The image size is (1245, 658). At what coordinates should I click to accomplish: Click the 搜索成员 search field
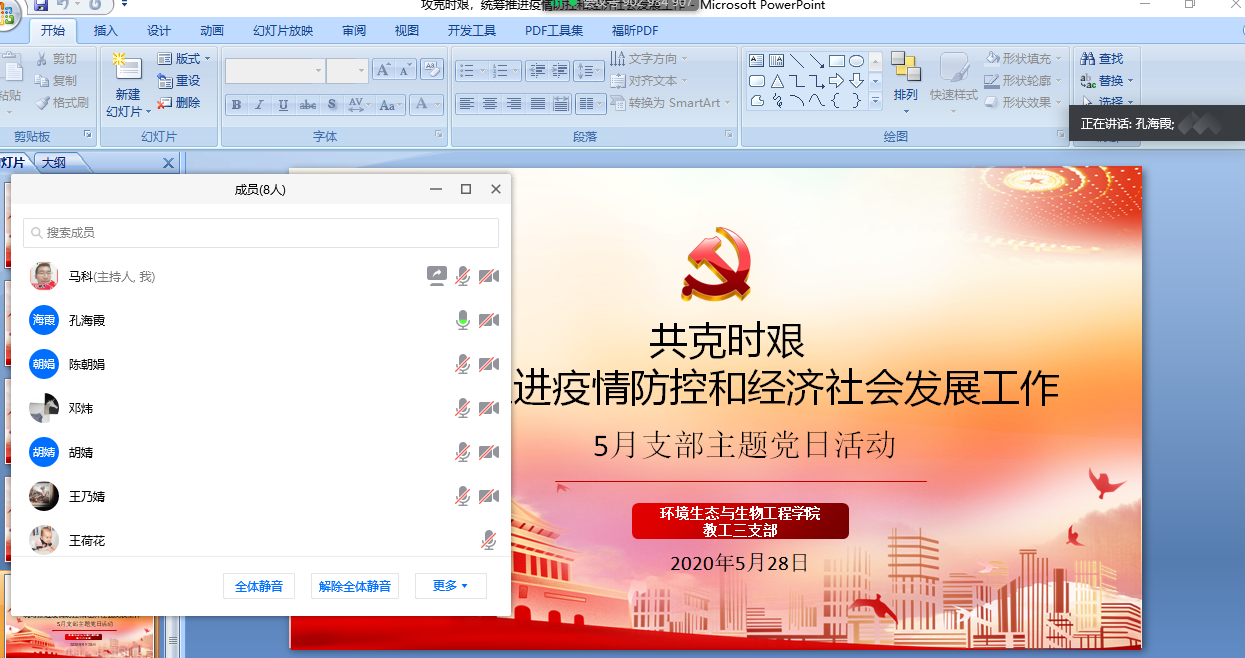tap(261, 233)
